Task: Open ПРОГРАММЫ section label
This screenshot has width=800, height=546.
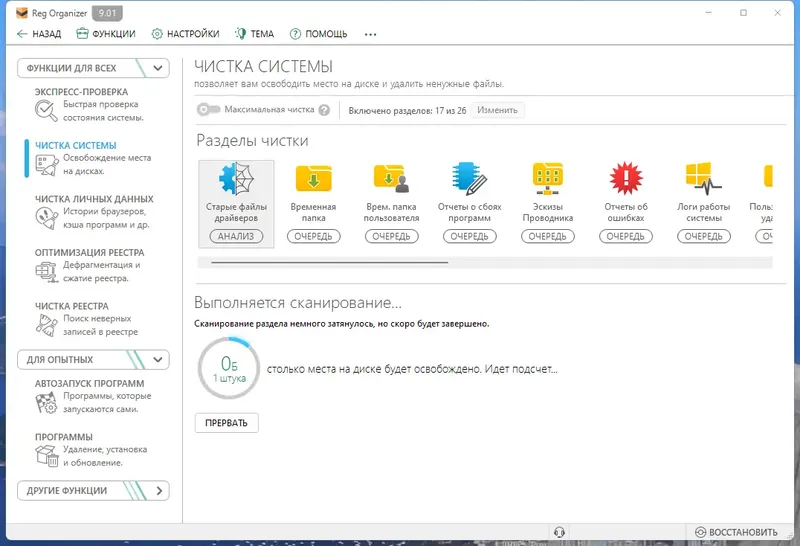Action: [64, 437]
